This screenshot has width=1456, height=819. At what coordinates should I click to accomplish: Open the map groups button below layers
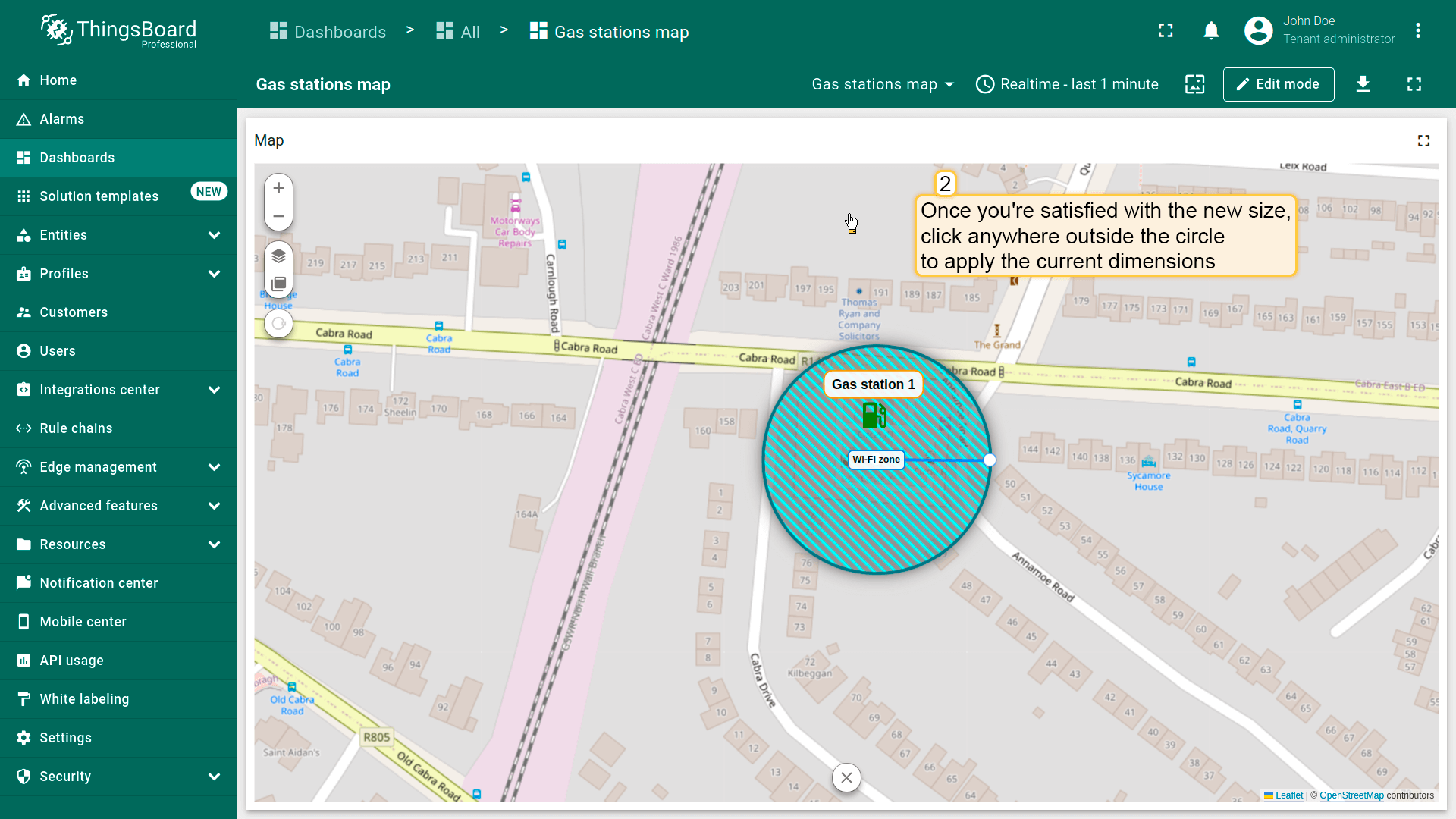coord(278,284)
